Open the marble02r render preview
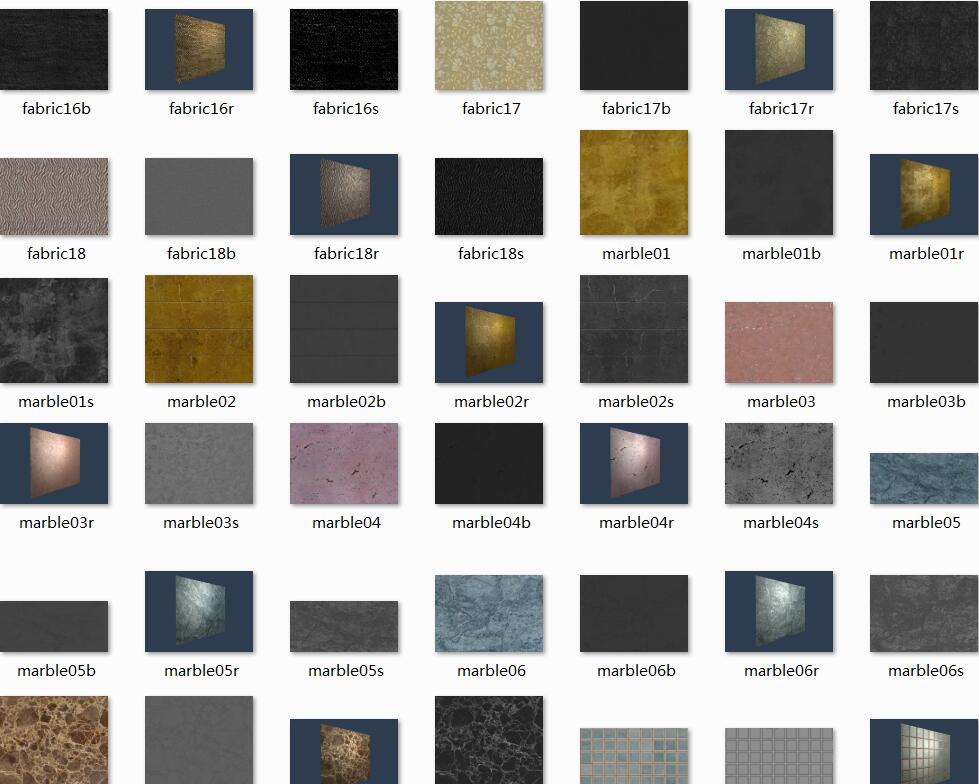 click(489, 343)
